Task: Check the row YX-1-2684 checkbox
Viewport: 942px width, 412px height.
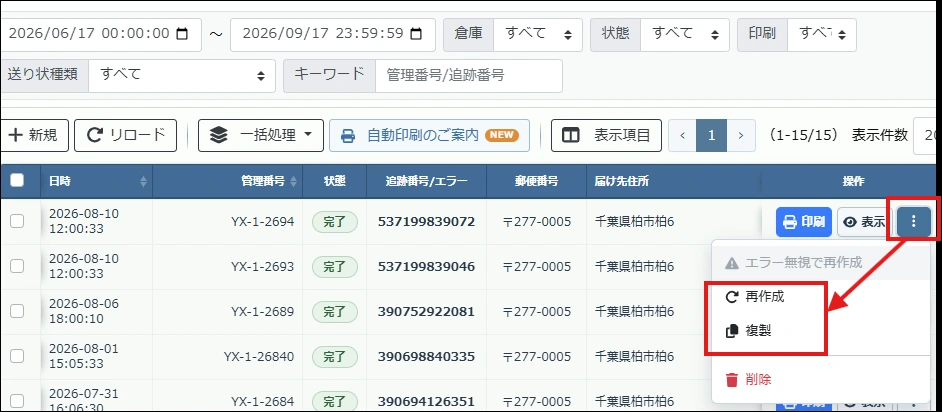Action: click(x=17, y=401)
